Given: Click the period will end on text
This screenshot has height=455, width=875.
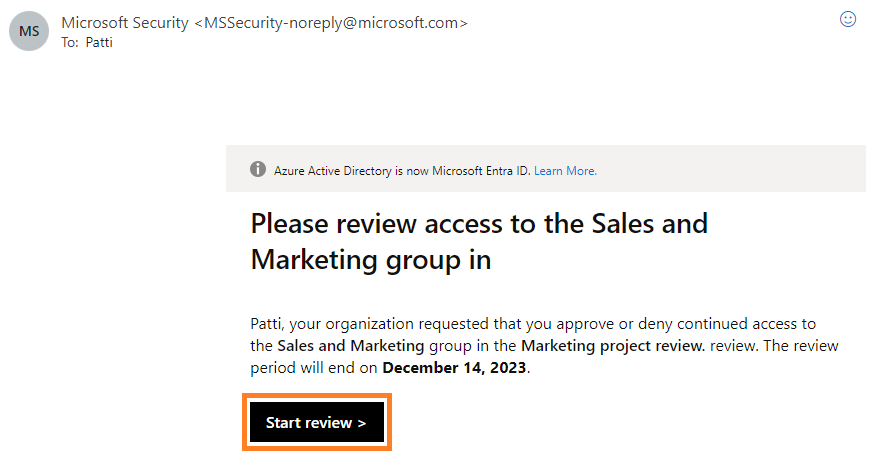Looking at the screenshot, I should (x=314, y=368).
